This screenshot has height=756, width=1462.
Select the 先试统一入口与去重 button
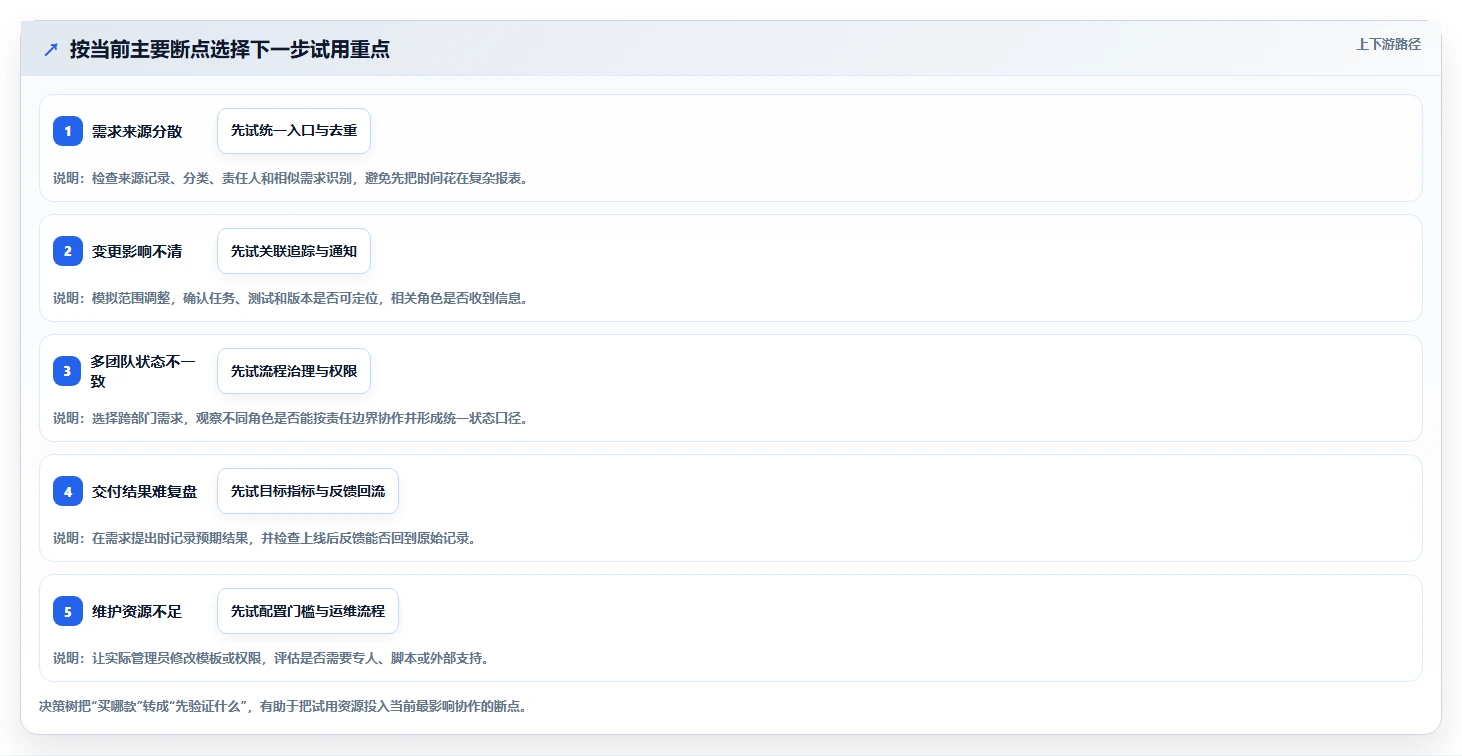click(294, 131)
